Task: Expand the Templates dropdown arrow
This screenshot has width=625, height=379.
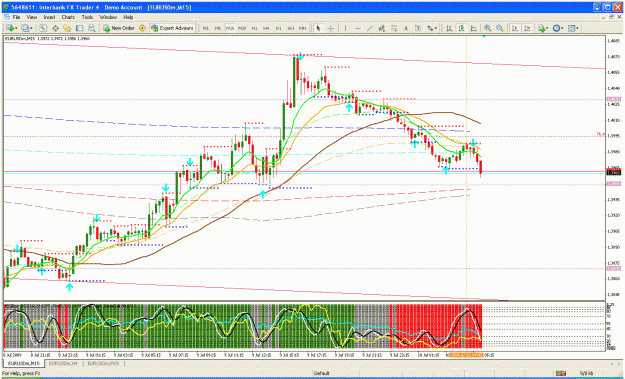Action: click(578, 29)
